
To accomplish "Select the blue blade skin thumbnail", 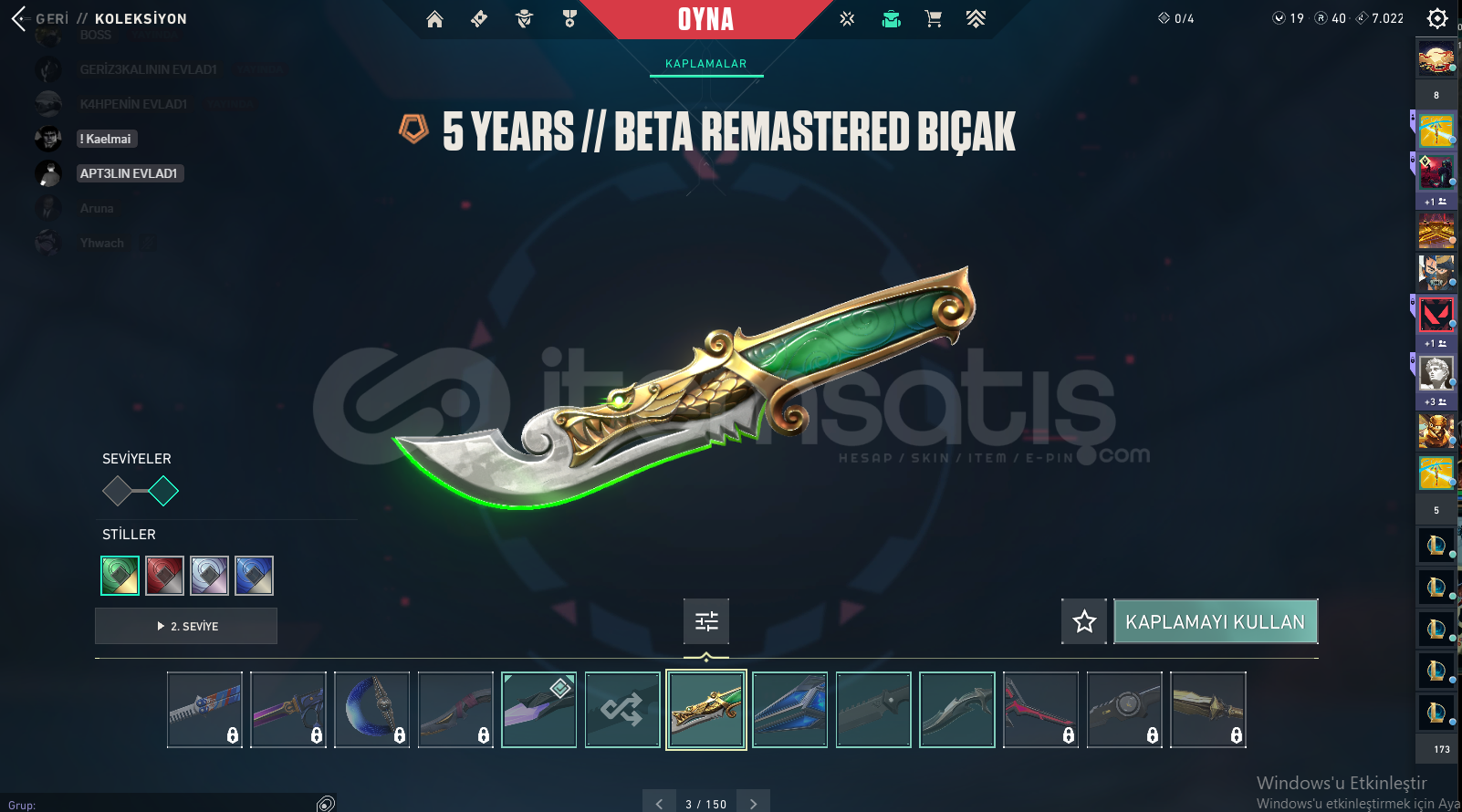I will pyautogui.click(x=790, y=710).
